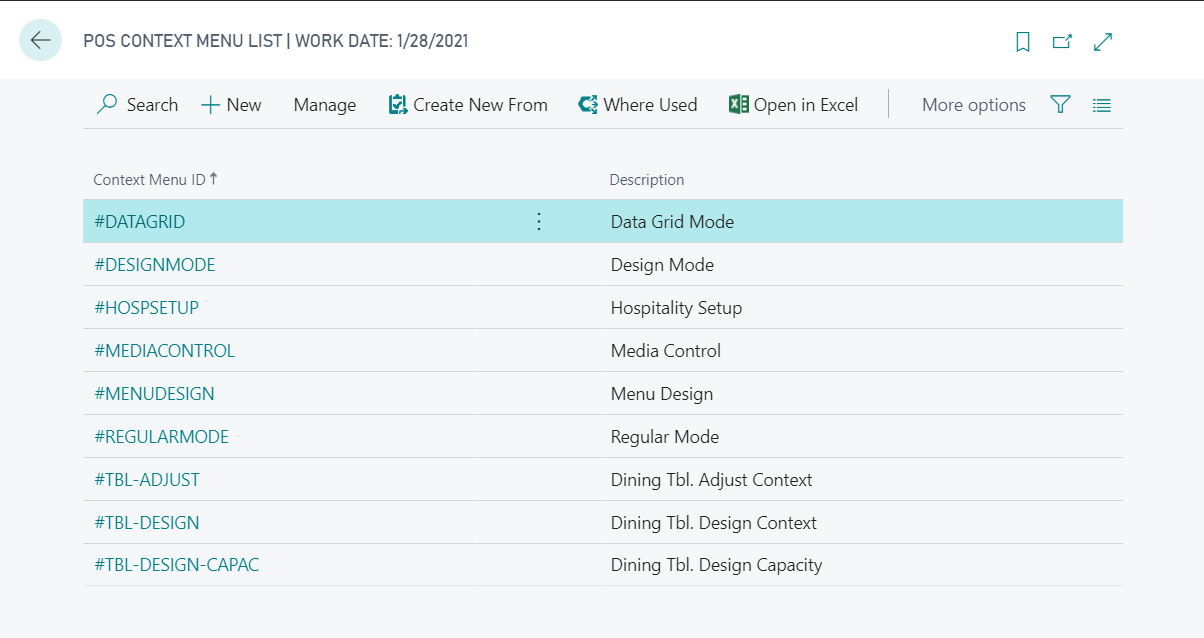Select the Media Control description cell
The height and width of the screenshot is (638, 1204).
665,351
